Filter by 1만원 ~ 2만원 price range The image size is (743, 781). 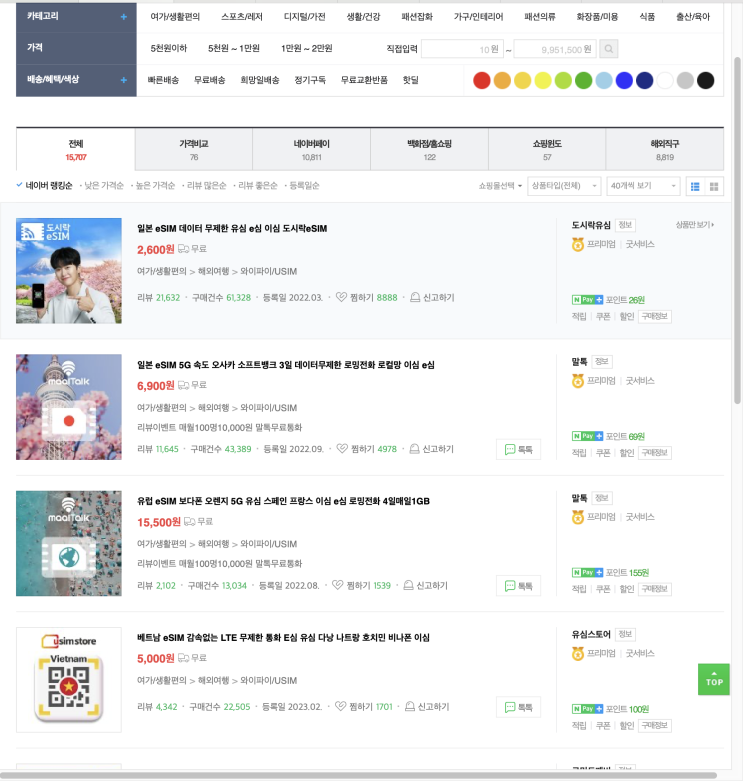[306, 48]
